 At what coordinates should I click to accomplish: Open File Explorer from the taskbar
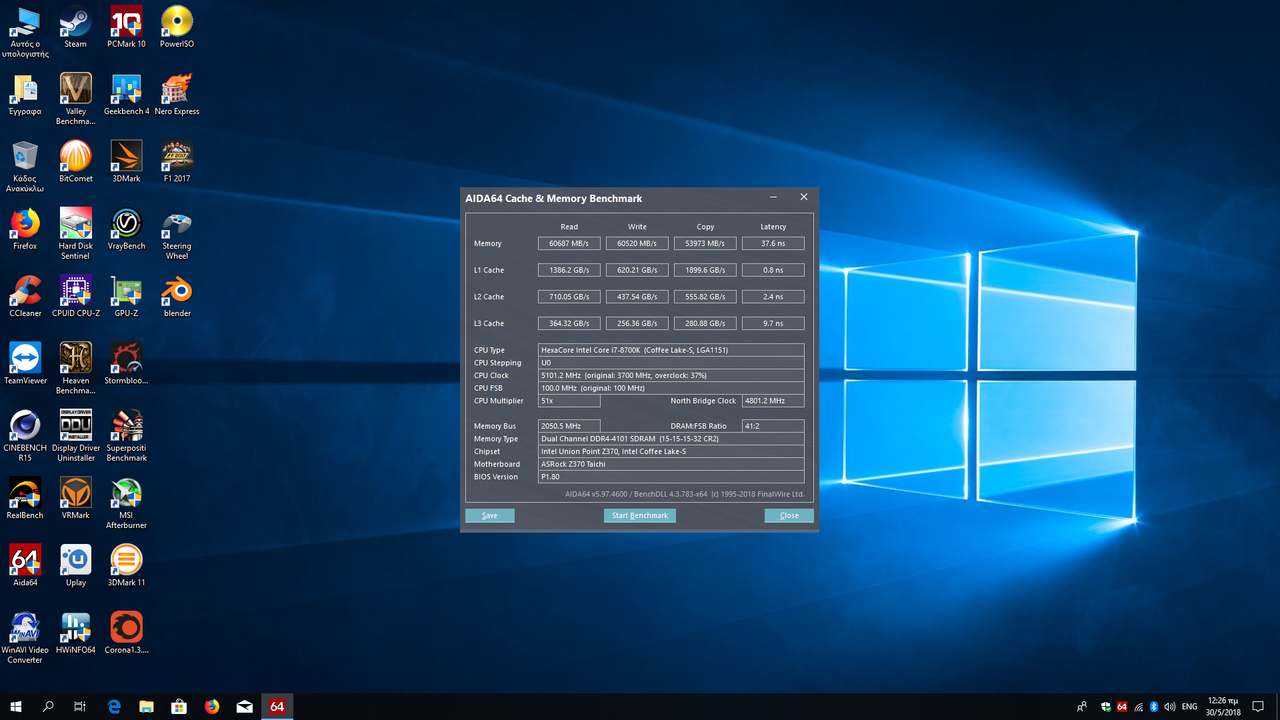146,706
